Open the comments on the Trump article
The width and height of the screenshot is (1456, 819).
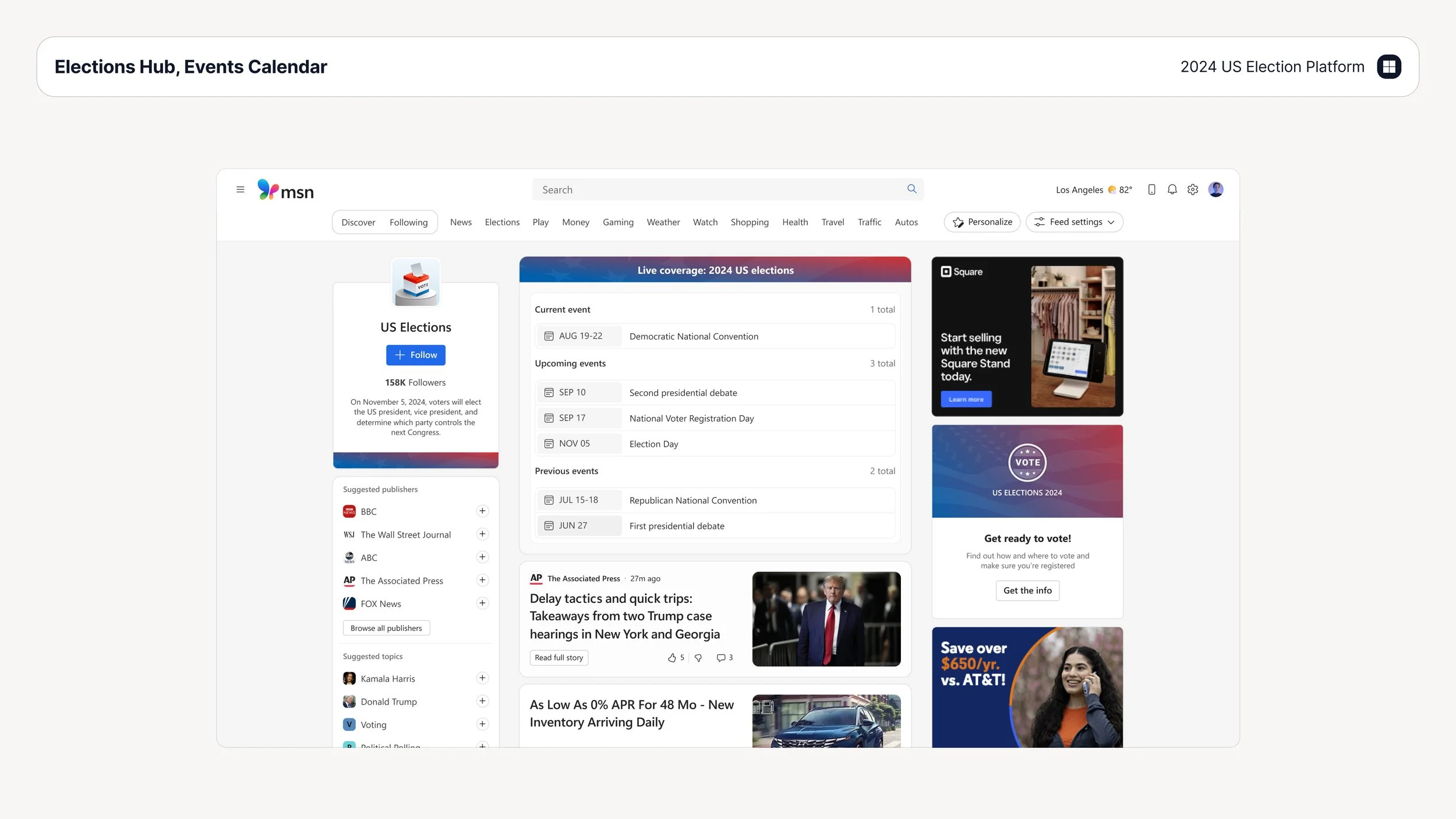pos(721,658)
